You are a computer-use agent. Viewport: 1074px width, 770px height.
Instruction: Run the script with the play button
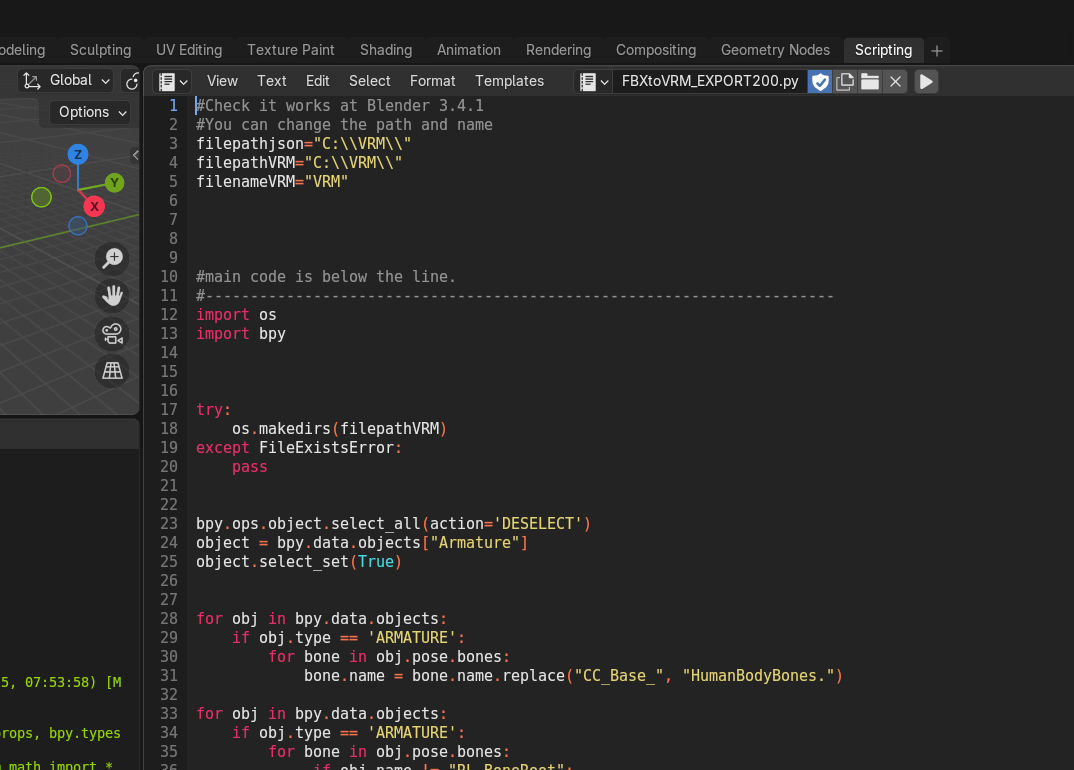[x=926, y=82]
